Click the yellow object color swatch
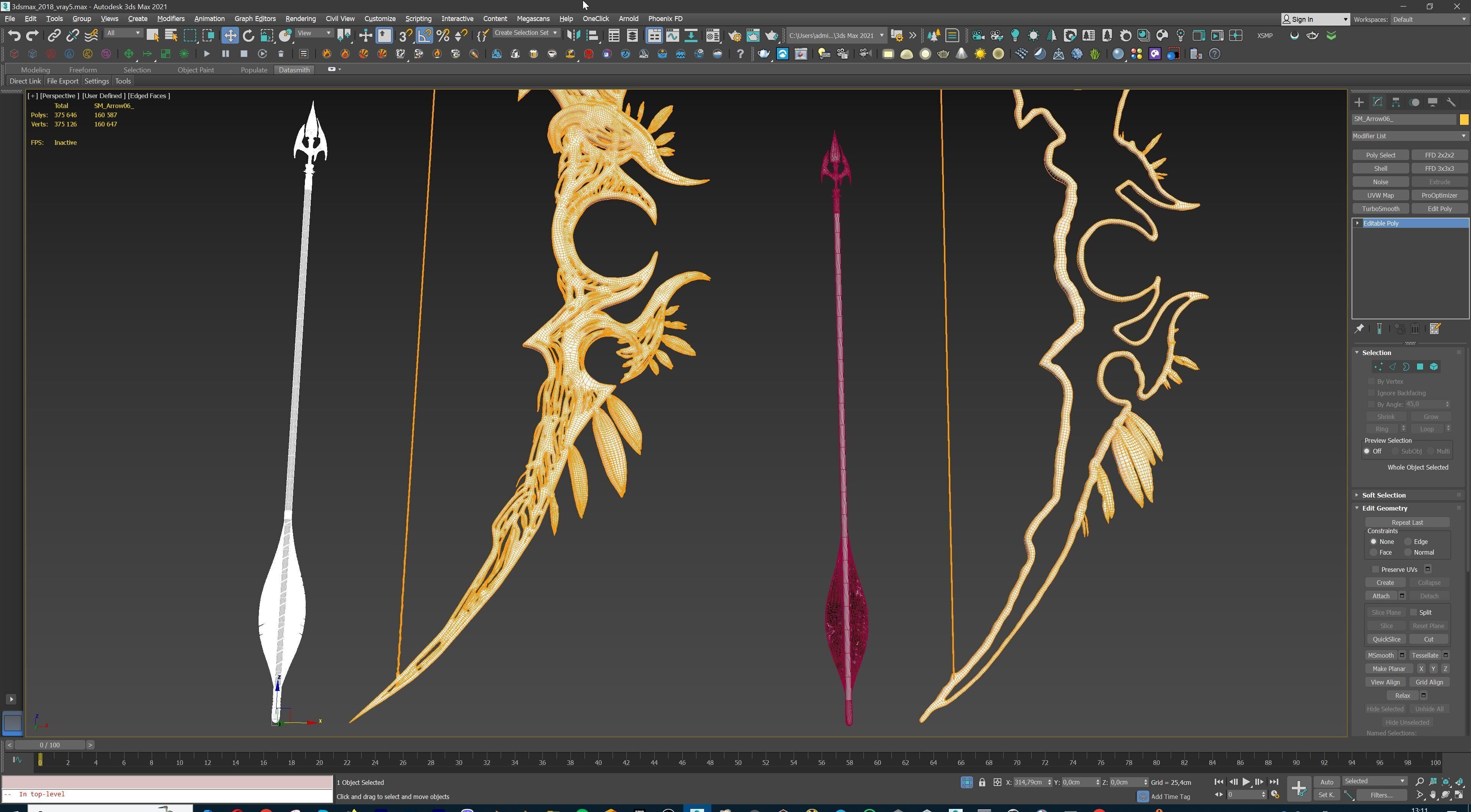This screenshot has width=1471, height=812. (x=1464, y=119)
